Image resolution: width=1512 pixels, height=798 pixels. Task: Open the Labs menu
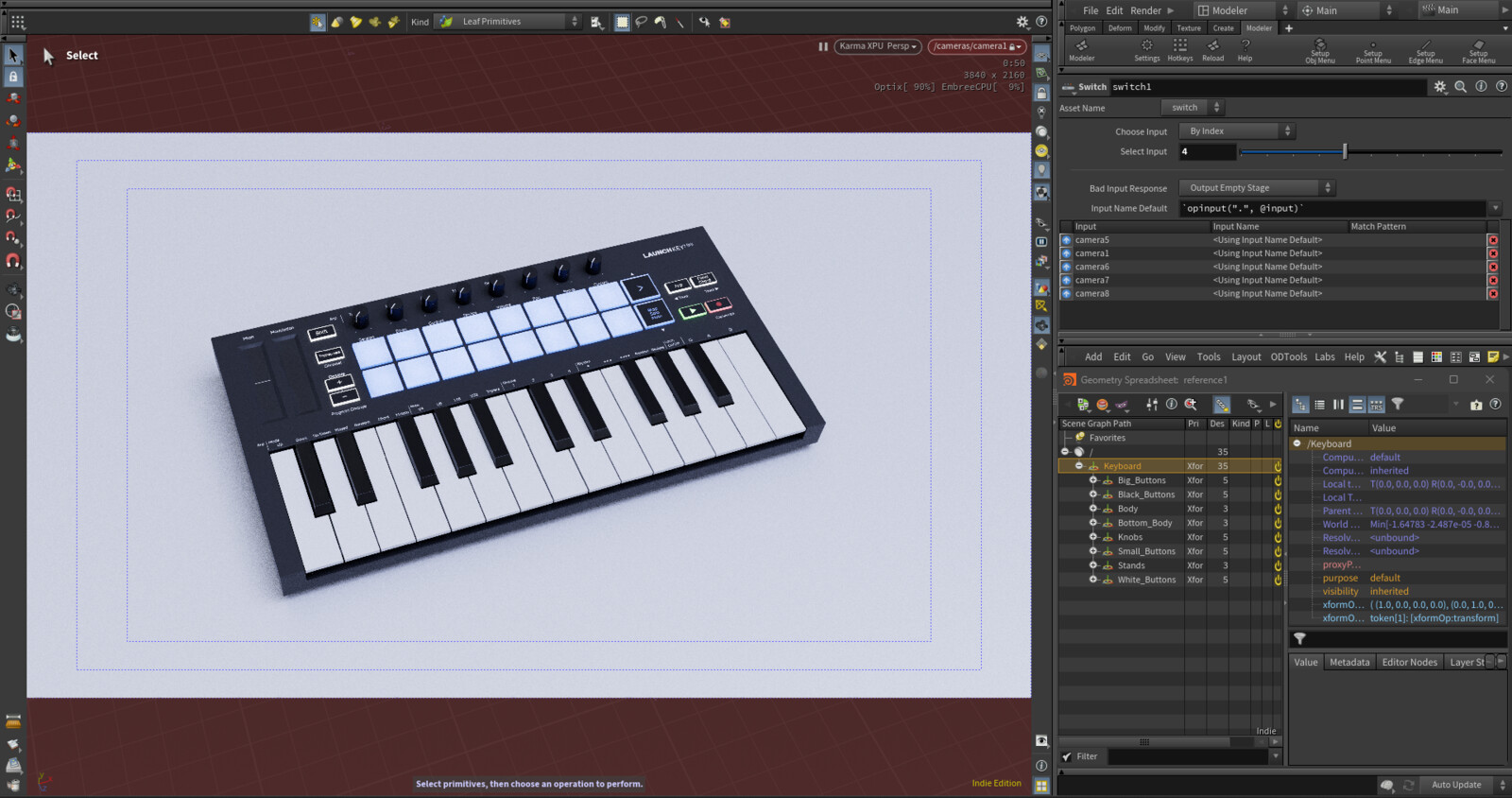click(1325, 356)
